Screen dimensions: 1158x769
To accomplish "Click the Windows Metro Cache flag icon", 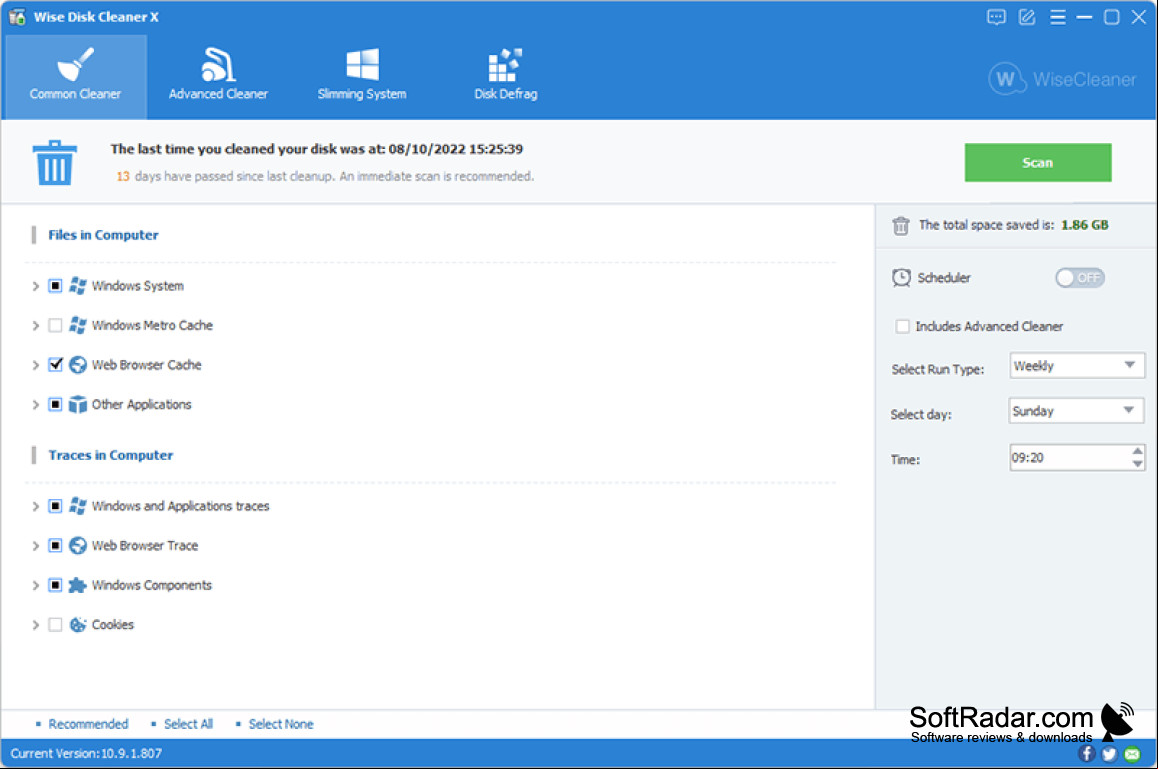I will pyautogui.click(x=78, y=325).
